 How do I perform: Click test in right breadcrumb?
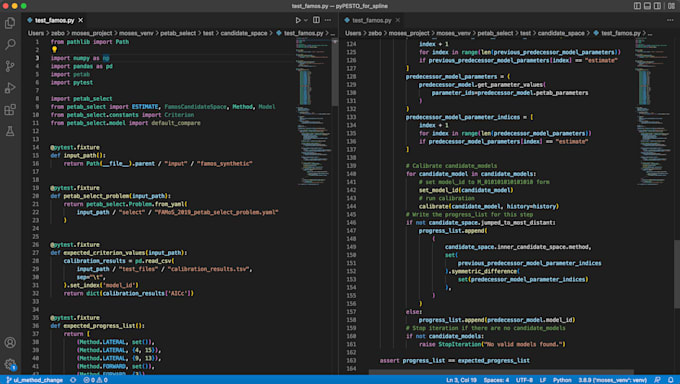click(525, 33)
